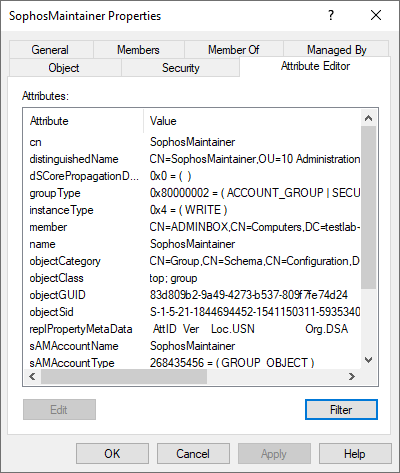
Task: Click the scroll left arrow of attribute list
Action: pyautogui.click(x=32, y=377)
